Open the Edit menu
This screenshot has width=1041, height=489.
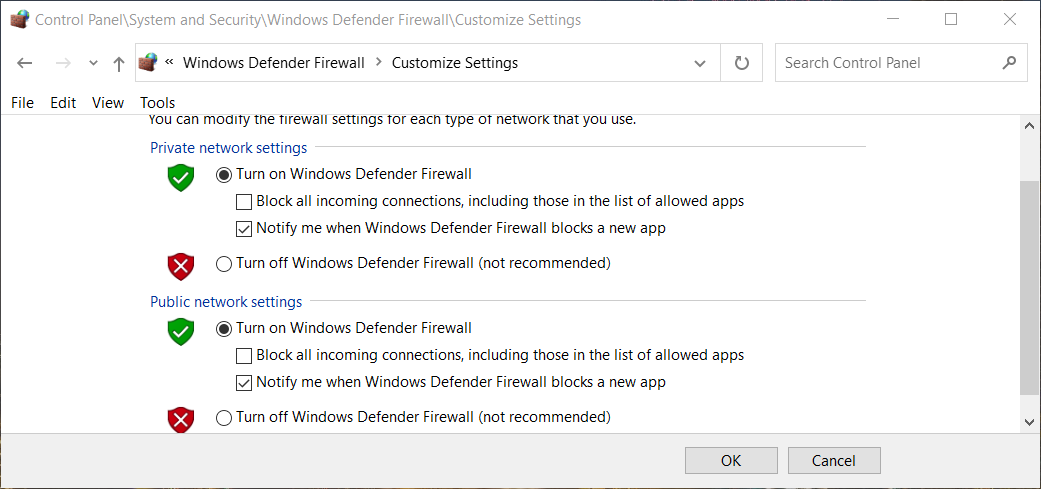click(x=63, y=103)
